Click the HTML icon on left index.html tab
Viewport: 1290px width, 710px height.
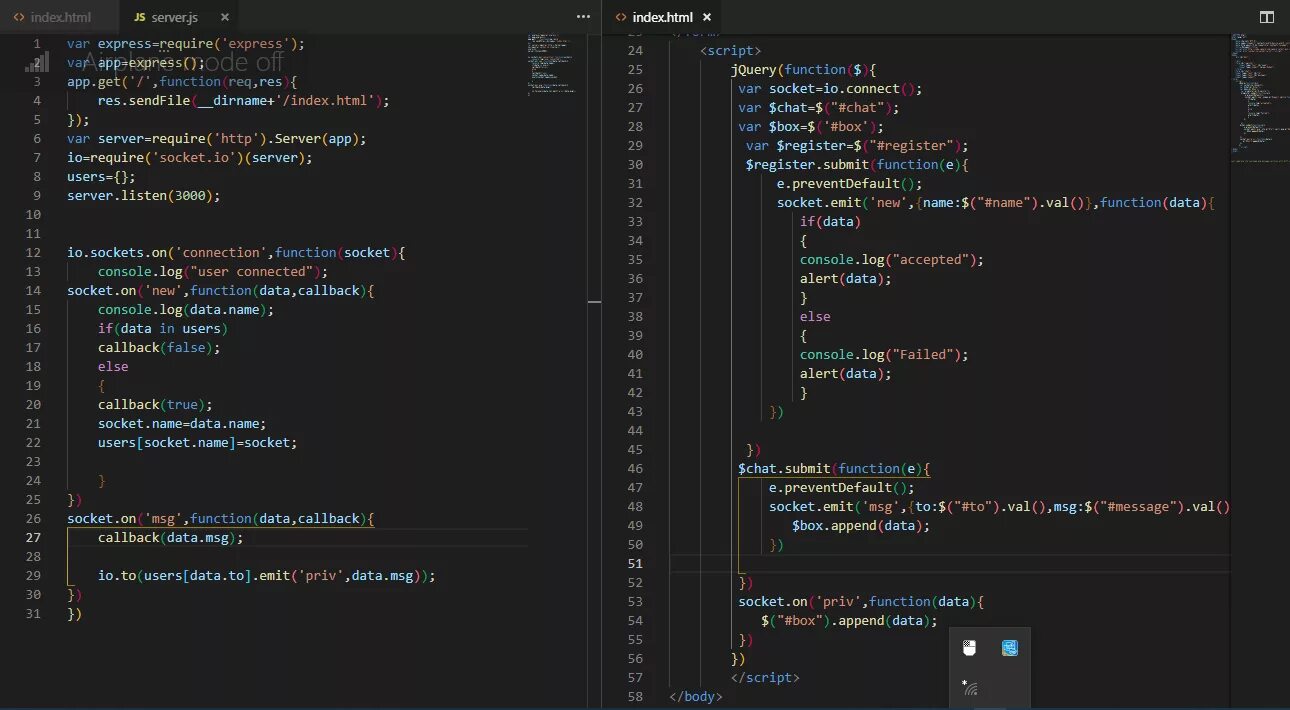(x=19, y=17)
